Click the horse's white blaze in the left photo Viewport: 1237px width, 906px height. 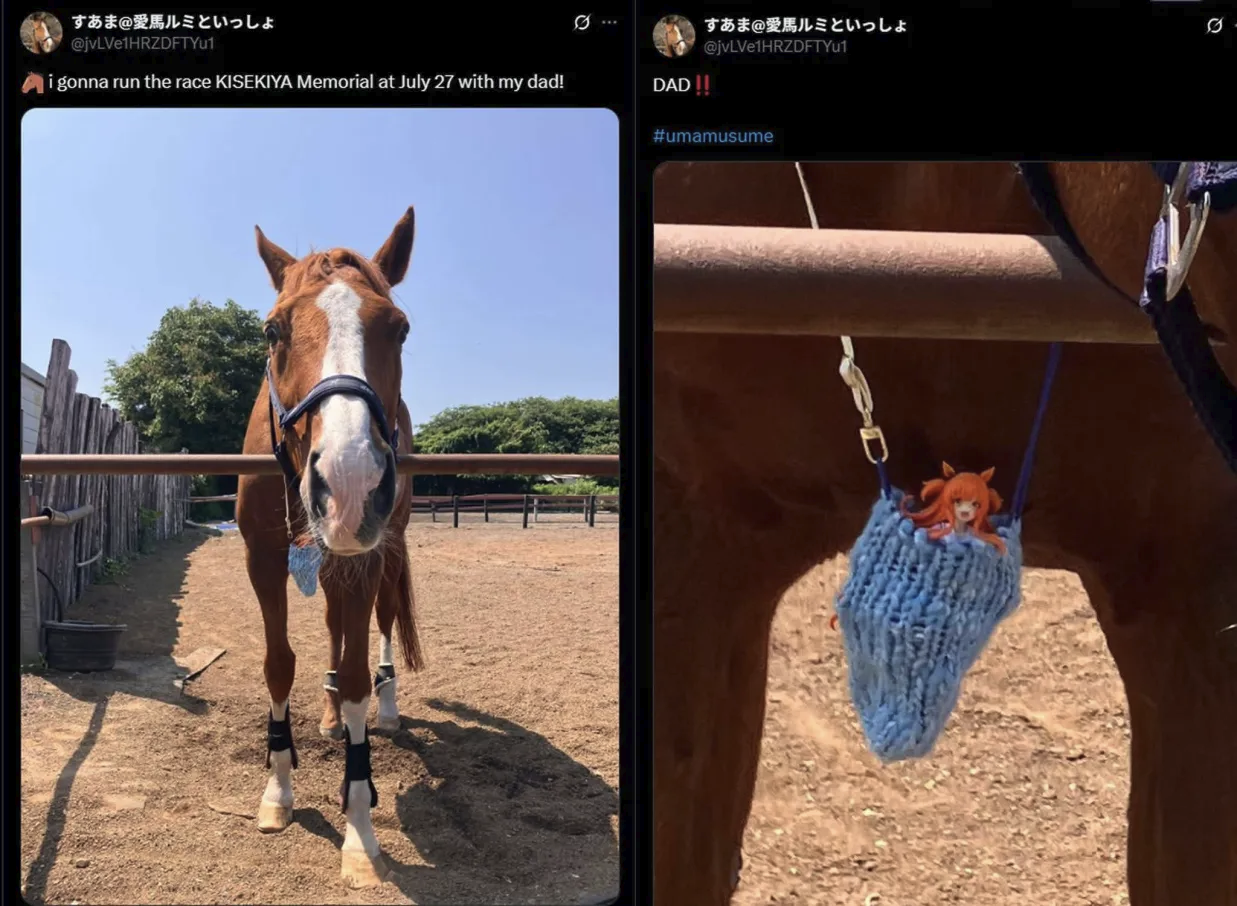(x=345, y=420)
